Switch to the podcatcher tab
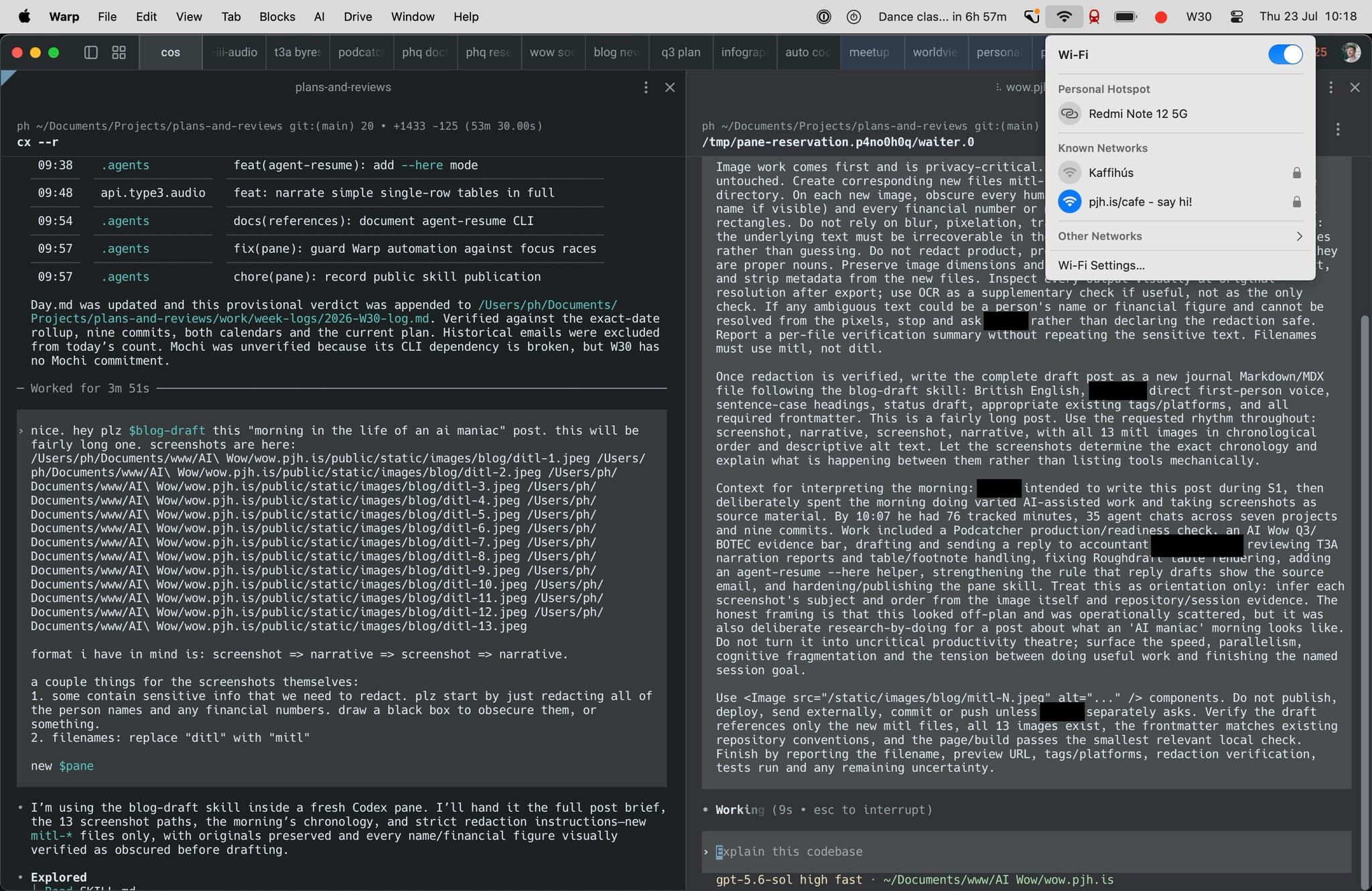This screenshot has height=891, width=1372. pyautogui.click(x=360, y=52)
